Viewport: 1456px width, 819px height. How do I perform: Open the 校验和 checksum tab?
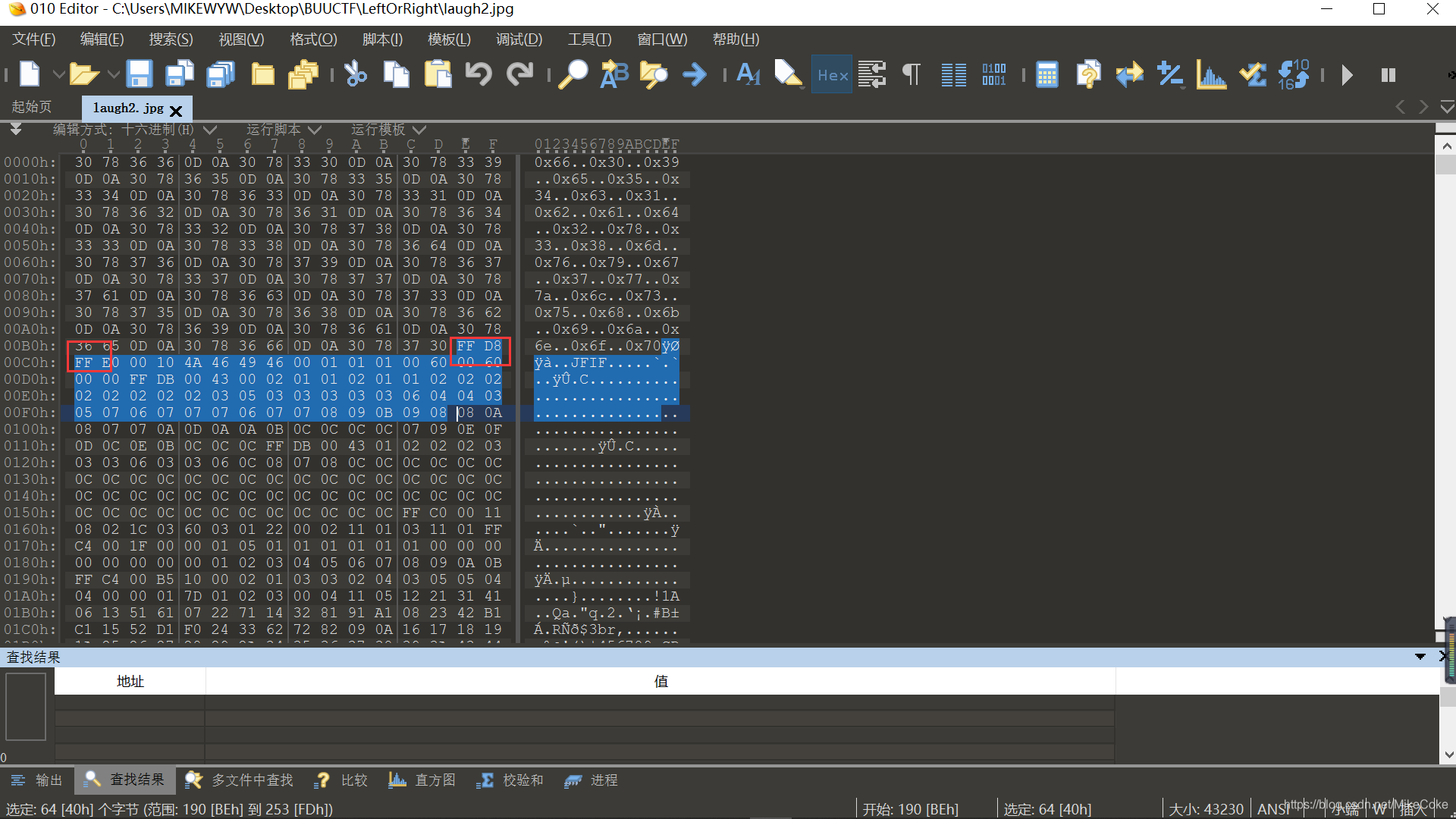coord(510,780)
